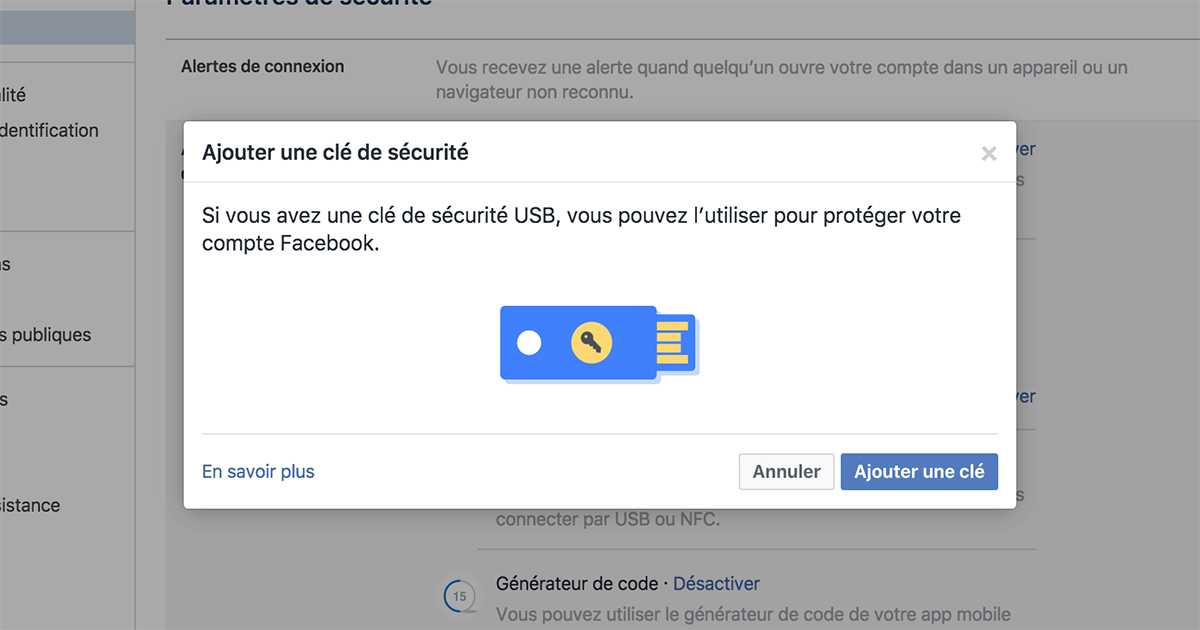Click the code generator timer icon
The image size is (1200, 630).
(x=459, y=596)
